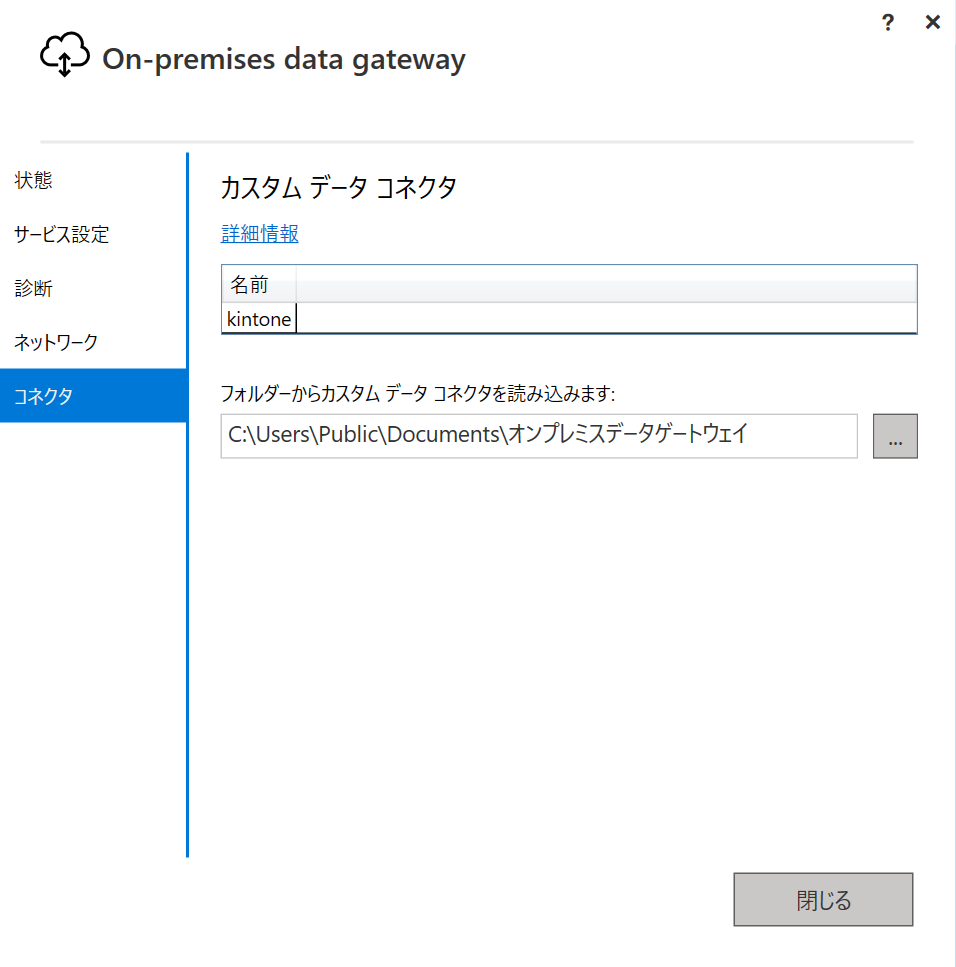Go to the 診断 tab
This screenshot has height=967, width=956.
(34, 289)
